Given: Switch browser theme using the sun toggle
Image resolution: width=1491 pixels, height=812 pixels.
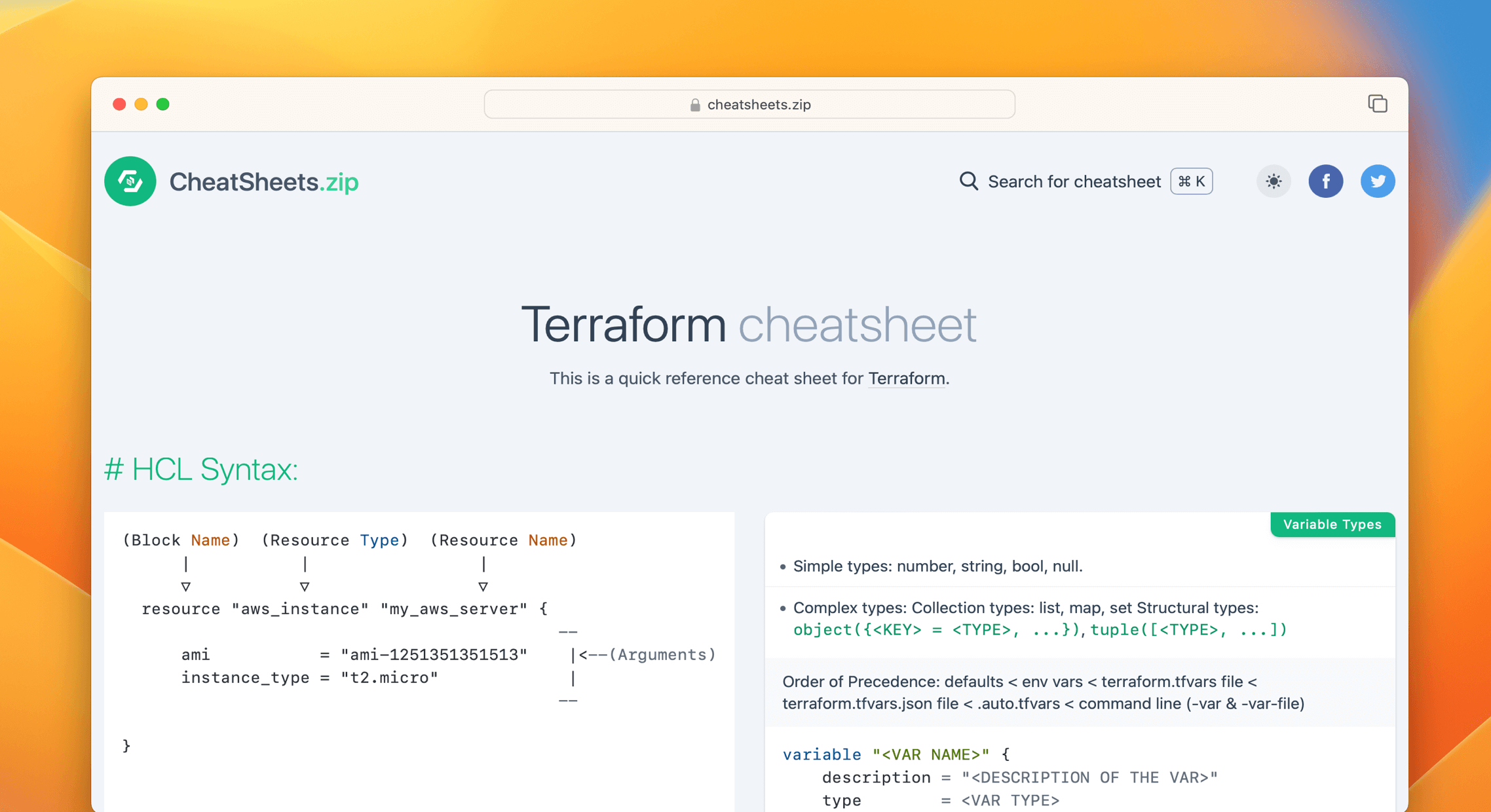Looking at the screenshot, I should pyautogui.click(x=1273, y=181).
